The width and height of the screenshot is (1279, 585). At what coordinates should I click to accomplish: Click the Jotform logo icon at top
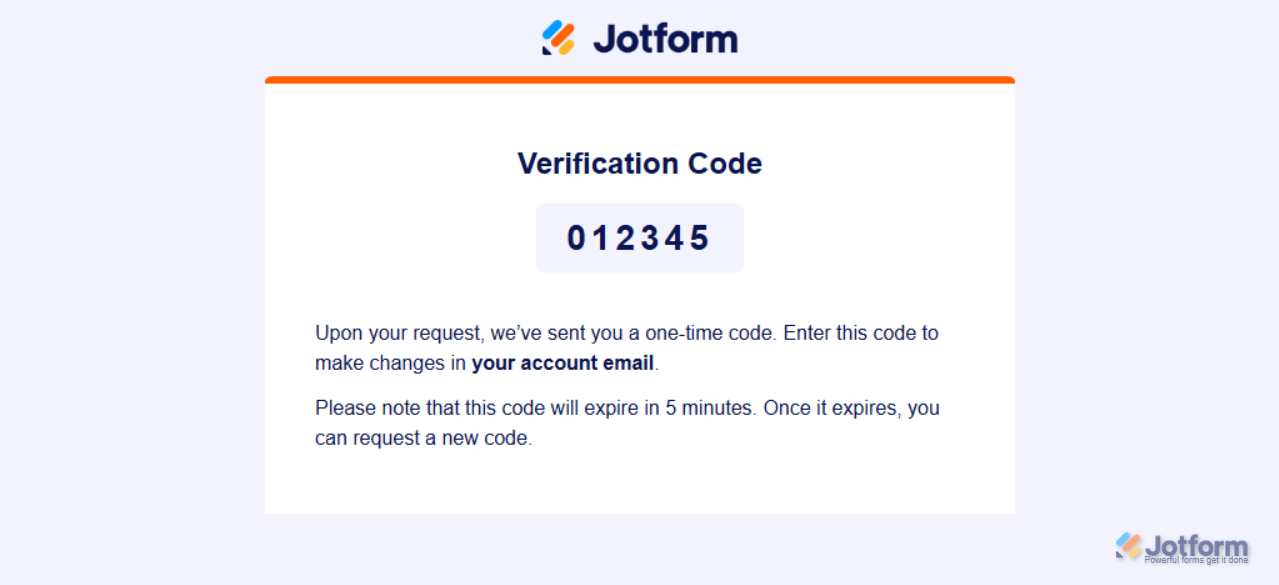click(558, 38)
